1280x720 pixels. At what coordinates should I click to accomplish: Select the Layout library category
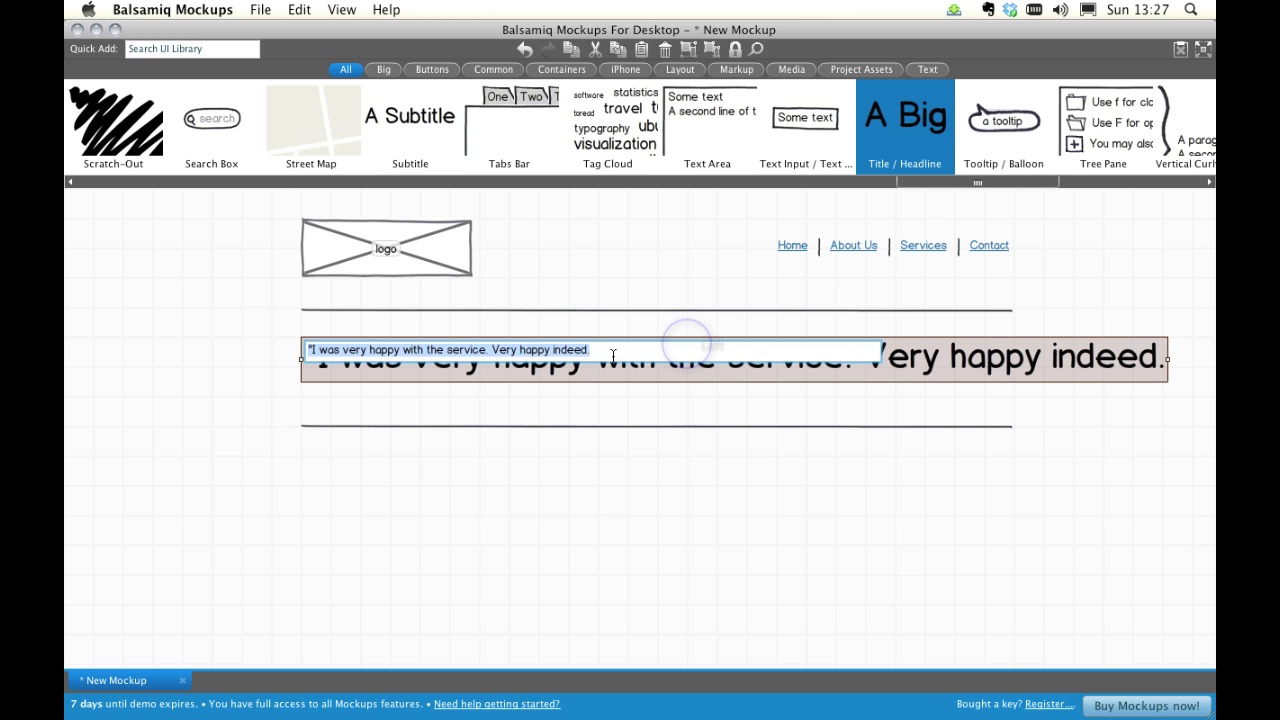pos(680,69)
